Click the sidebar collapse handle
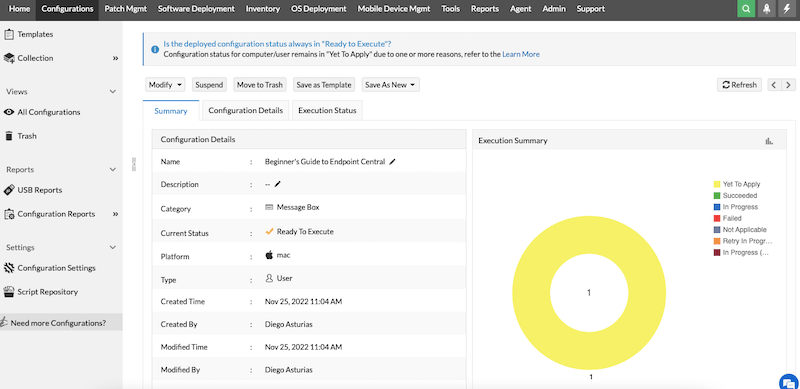Viewport: 800px width, 389px height. [x=134, y=164]
